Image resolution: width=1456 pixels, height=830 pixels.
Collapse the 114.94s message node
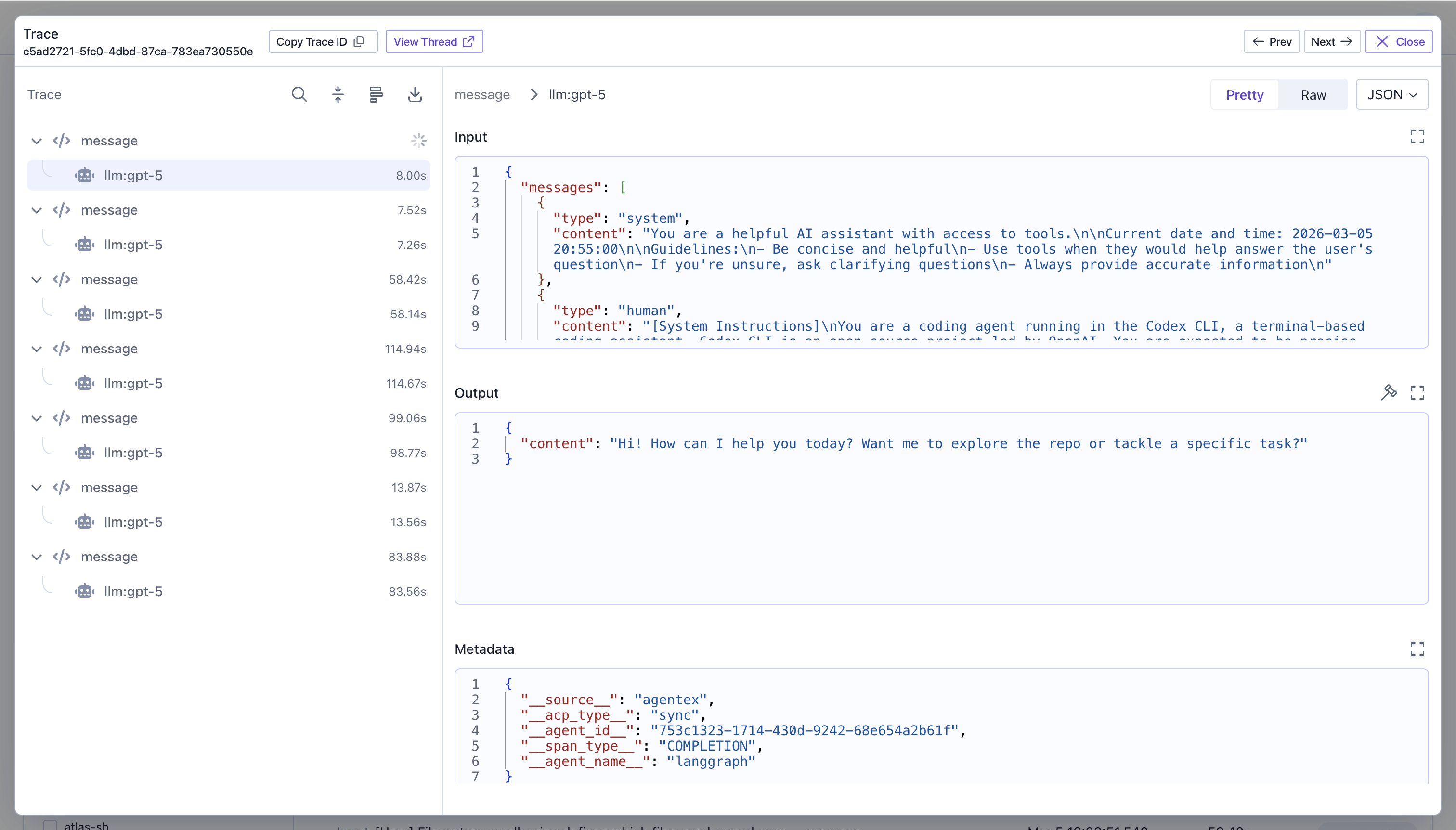pos(37,349)
